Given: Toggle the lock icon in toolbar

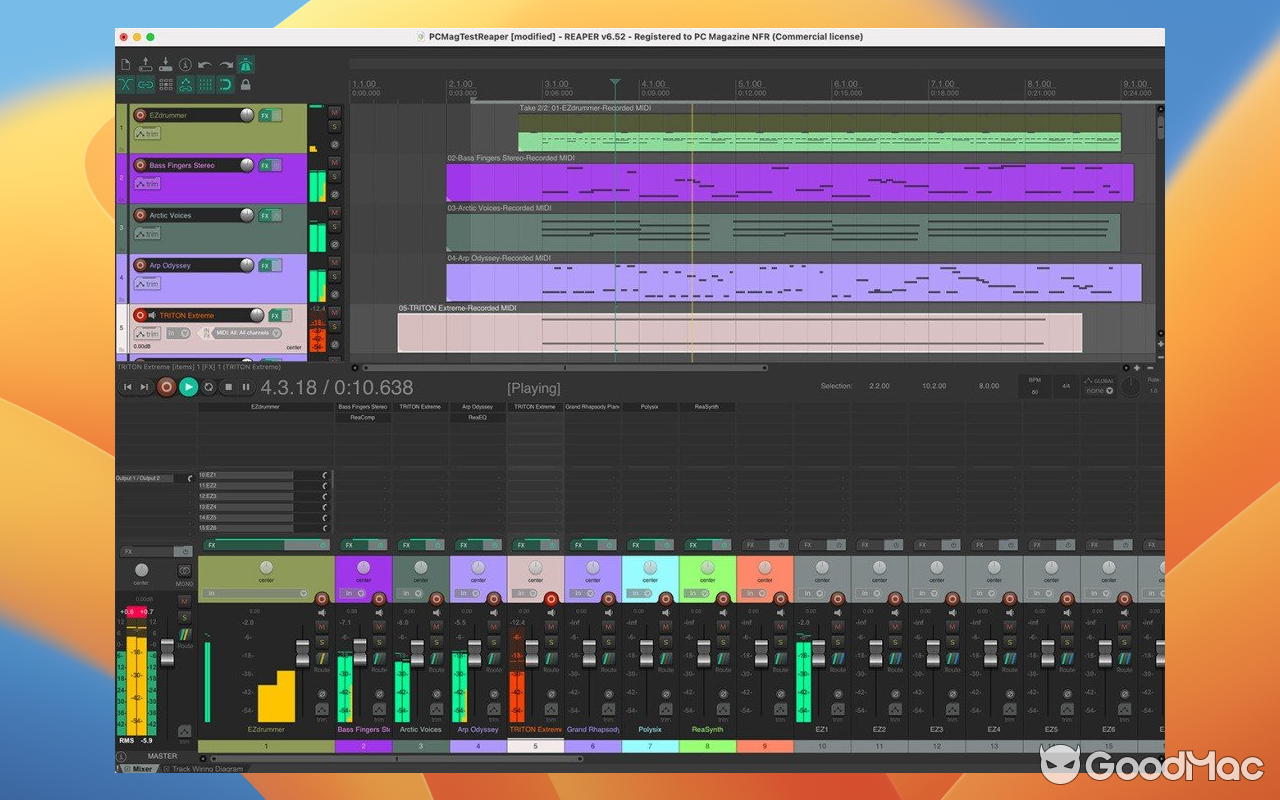Looking at the screenshot, I should (245, 85).
